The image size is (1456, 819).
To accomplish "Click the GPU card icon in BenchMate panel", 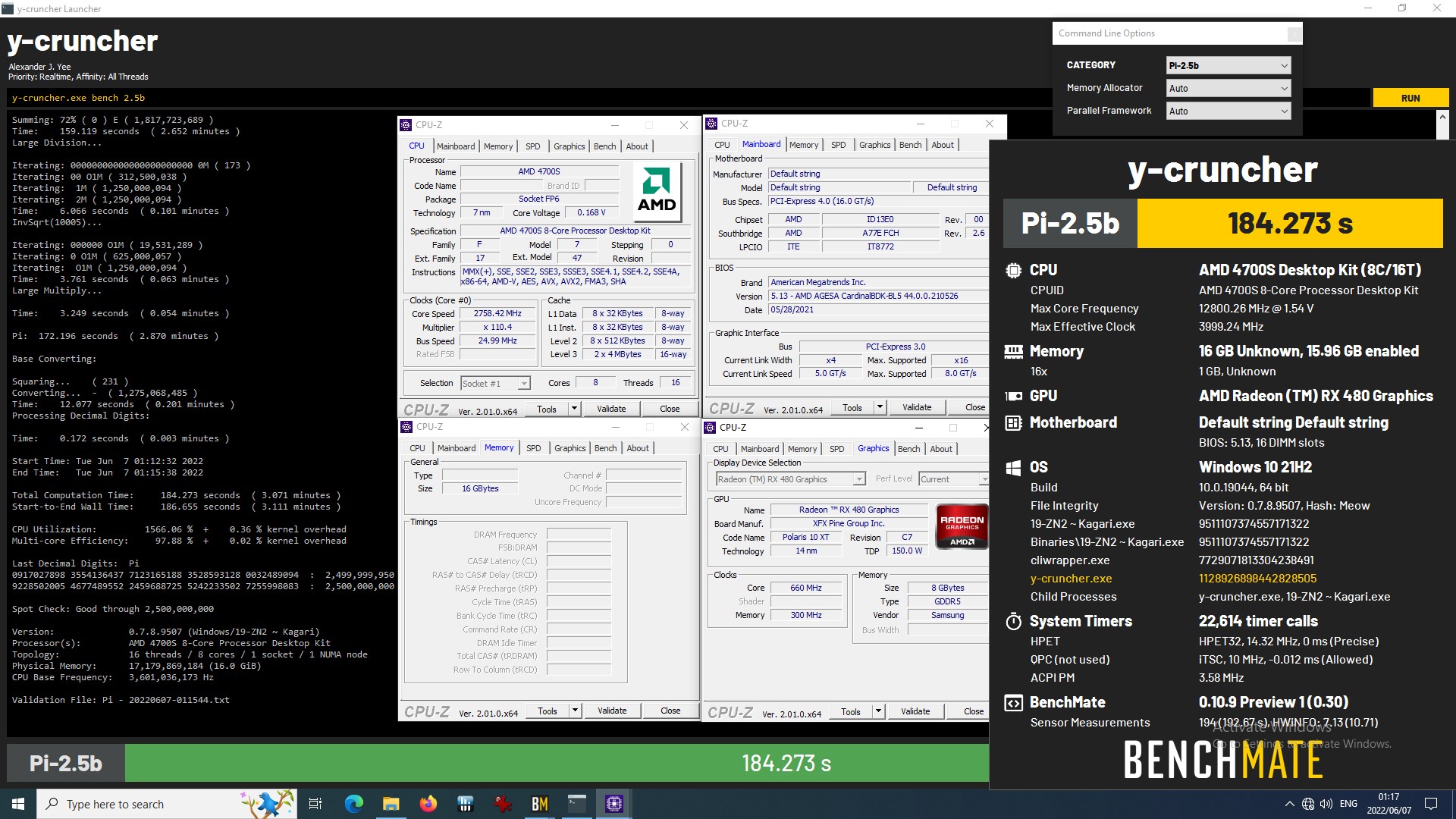I will click(x=1013, y=396).
